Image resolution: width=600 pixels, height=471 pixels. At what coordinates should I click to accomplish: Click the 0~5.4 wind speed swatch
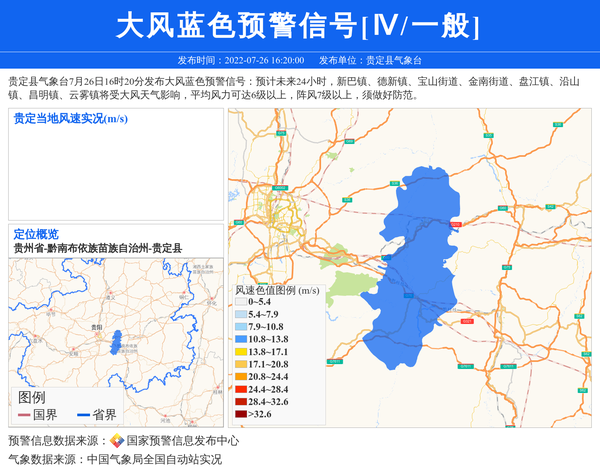241,301
